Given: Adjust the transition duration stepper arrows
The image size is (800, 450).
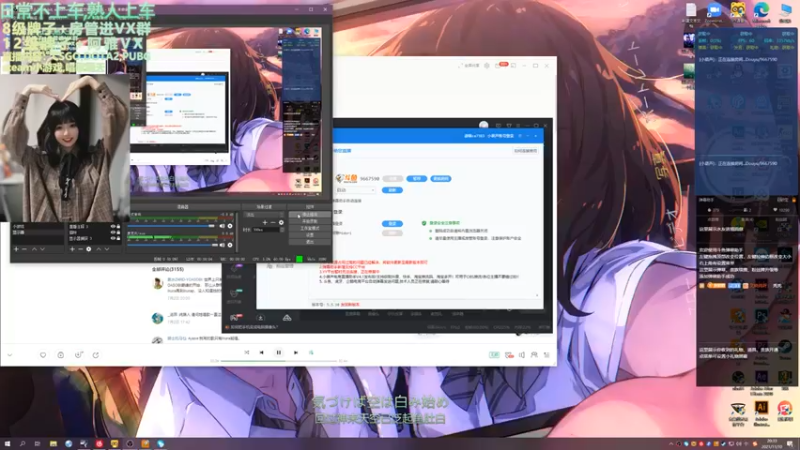Looking at the screenshot, I should tap(282, 230).
